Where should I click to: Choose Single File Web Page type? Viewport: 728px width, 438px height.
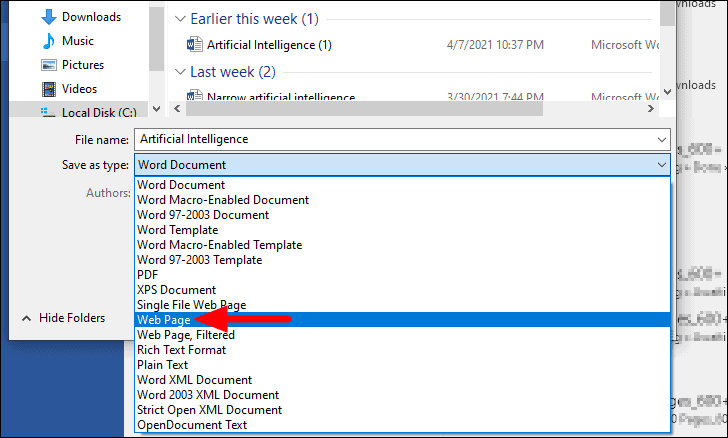(402, 305)
